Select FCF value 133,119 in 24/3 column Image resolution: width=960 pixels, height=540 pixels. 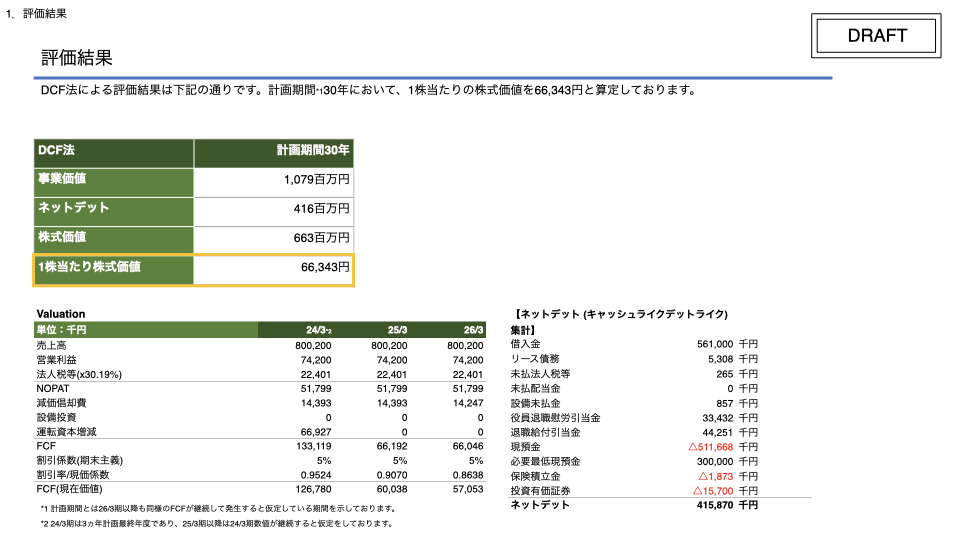pyautogui.click(x=313, y=446)
